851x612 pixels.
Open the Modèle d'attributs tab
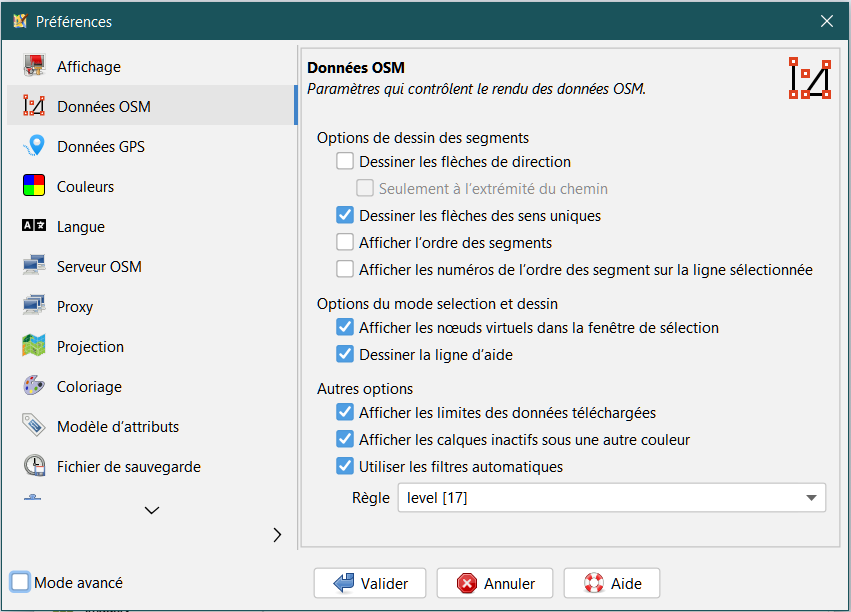pyautogui.click(x=117, y=427)
